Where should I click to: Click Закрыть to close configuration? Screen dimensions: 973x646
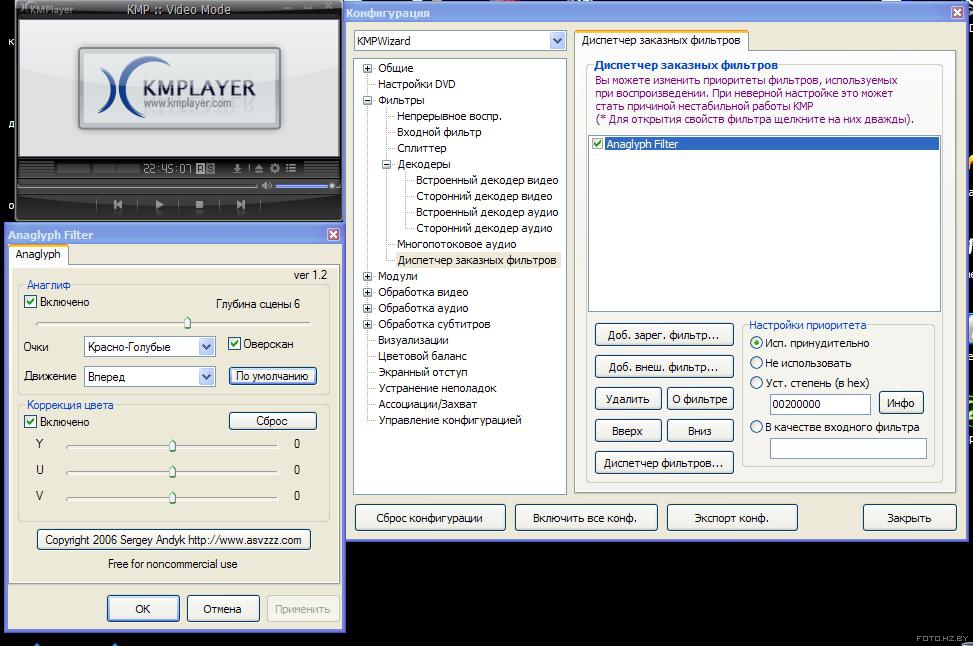click(x=909, y=518)
